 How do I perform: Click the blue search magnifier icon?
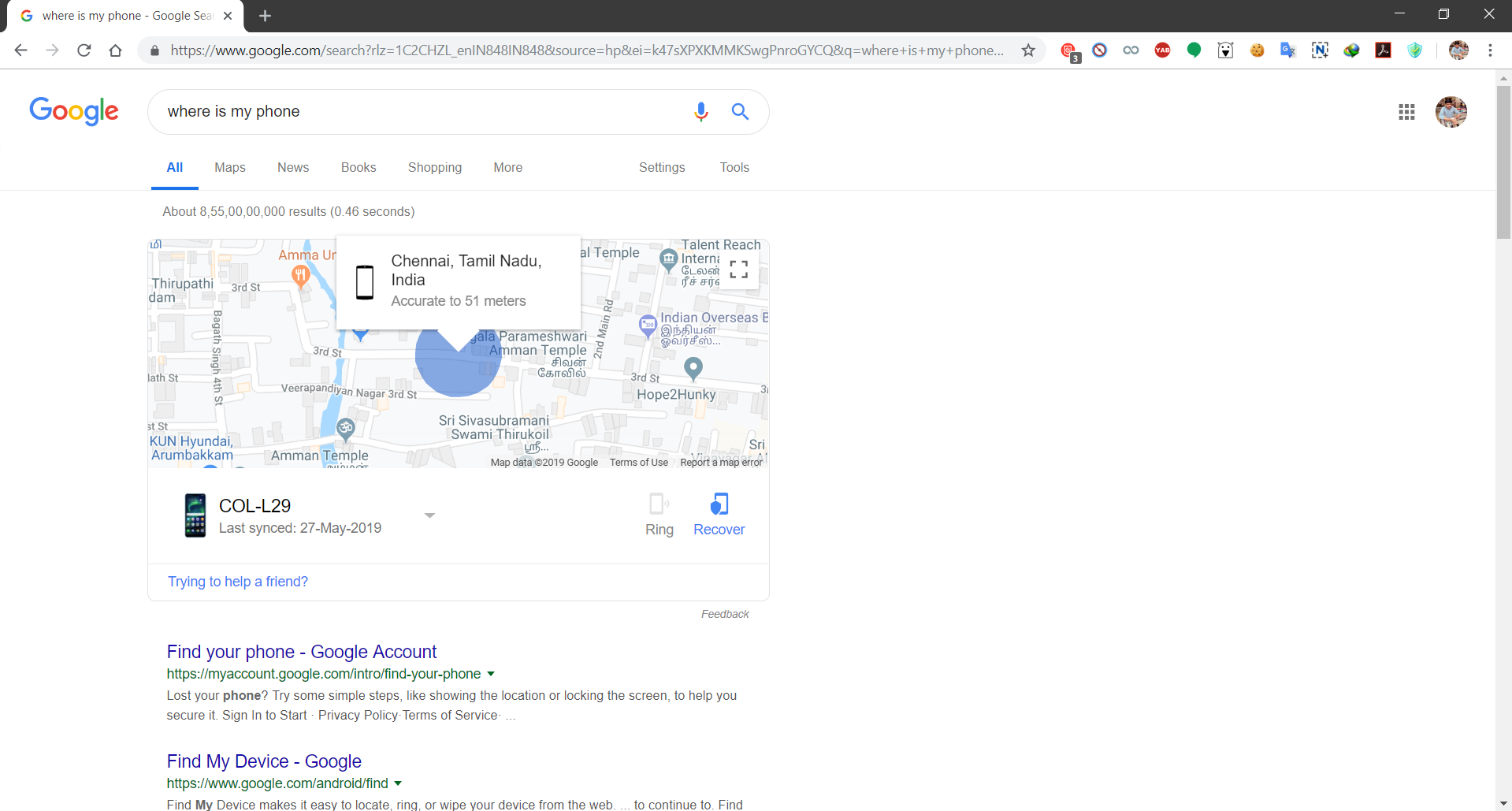740,112
